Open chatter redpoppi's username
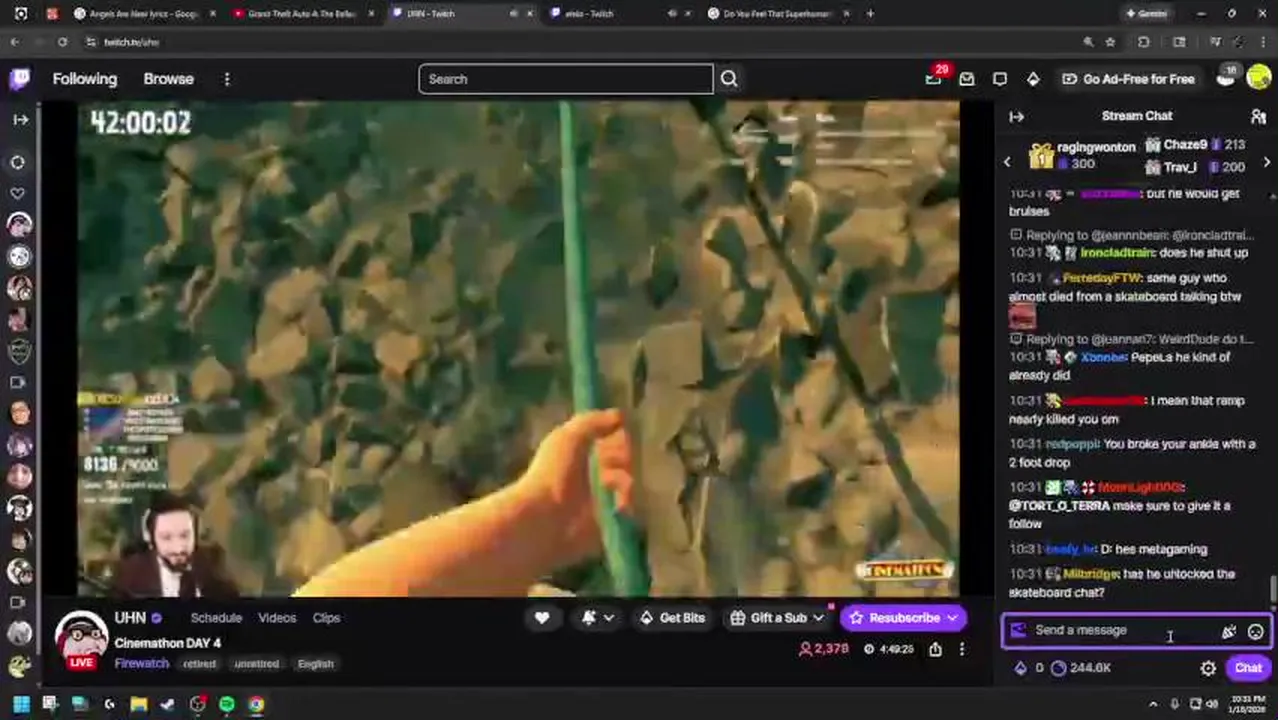Image resolution: width=1278 pixels, height=720 pixels. (1071, 444)
